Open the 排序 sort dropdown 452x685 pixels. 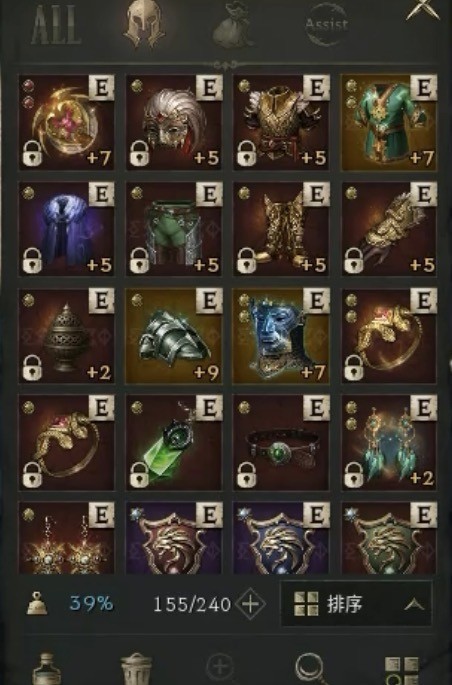(x=356, y=604)
